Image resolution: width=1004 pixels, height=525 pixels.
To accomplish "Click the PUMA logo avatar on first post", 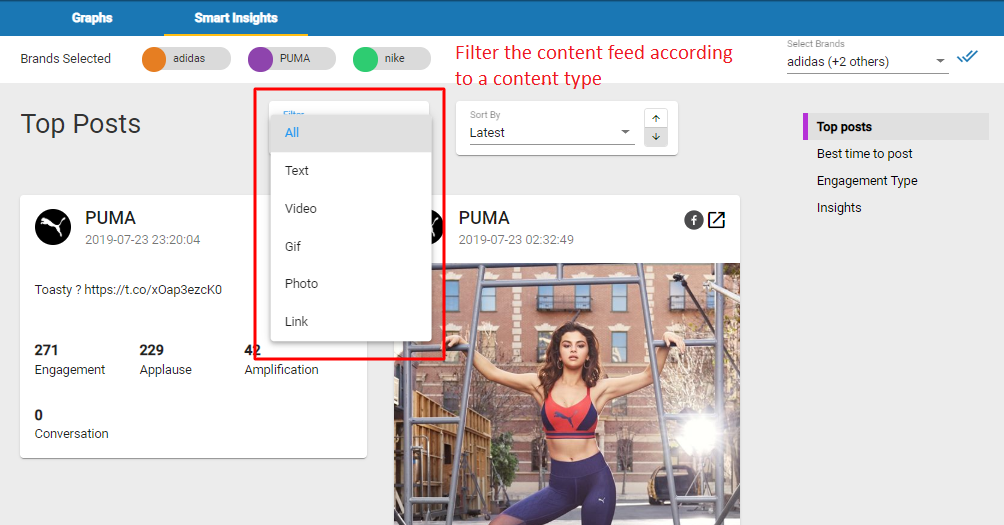I will [53, 227].
